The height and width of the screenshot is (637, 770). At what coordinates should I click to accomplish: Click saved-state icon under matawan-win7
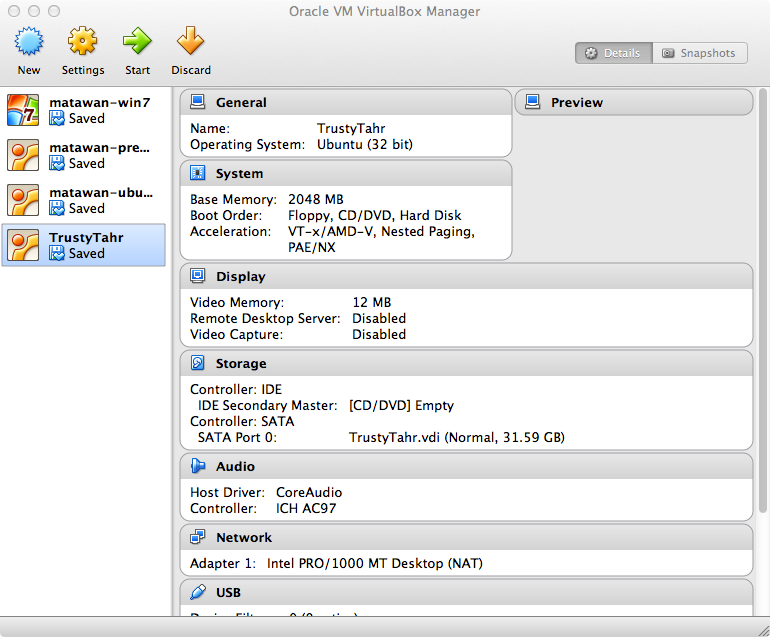coord(57,118)
